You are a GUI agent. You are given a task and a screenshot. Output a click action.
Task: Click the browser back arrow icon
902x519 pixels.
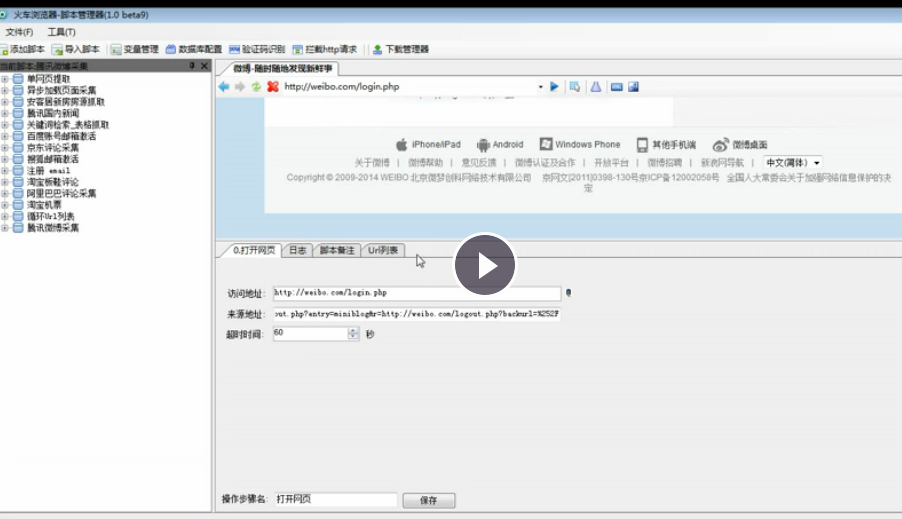pos(224,87)
